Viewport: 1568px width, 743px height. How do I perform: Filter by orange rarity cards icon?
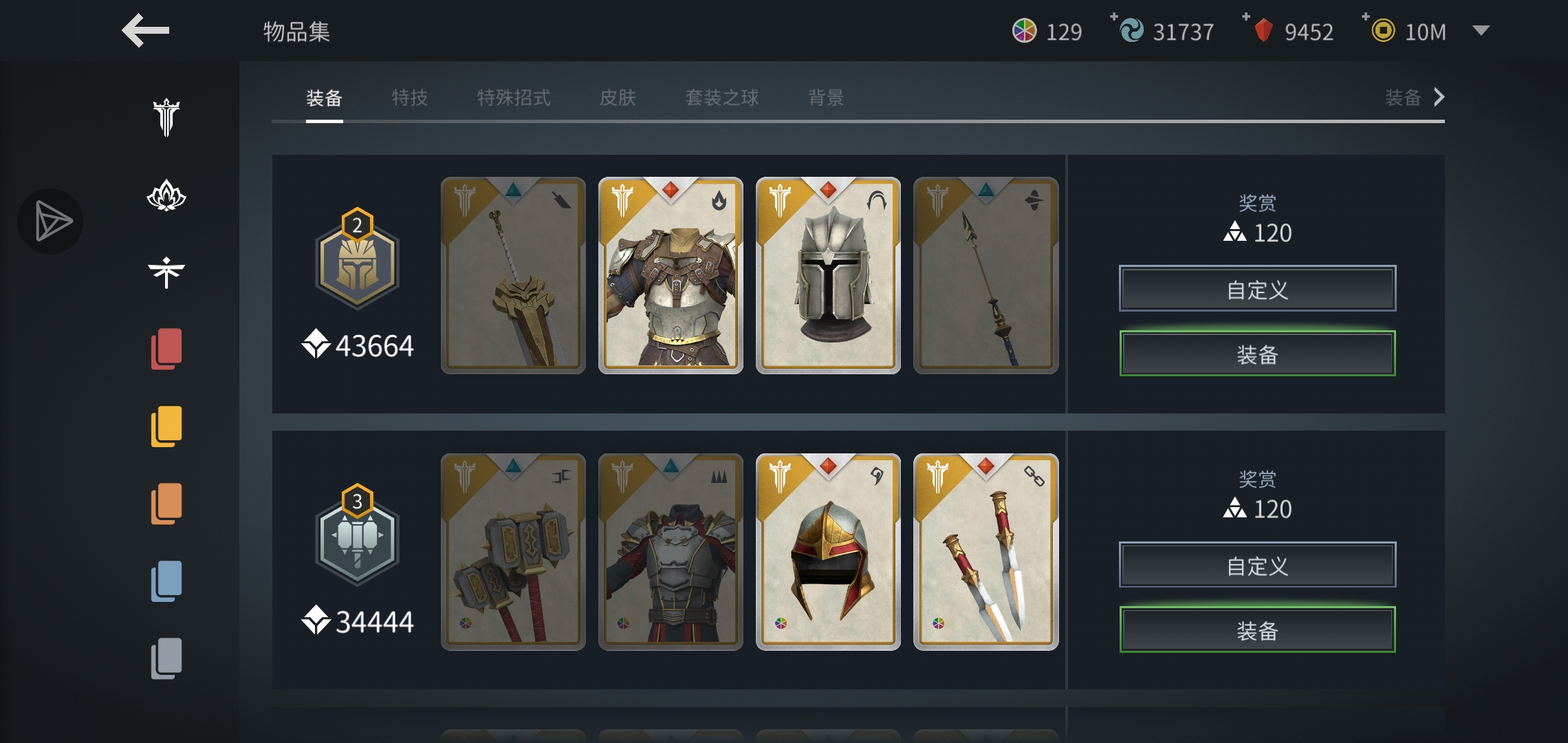[x=166, y=504]
